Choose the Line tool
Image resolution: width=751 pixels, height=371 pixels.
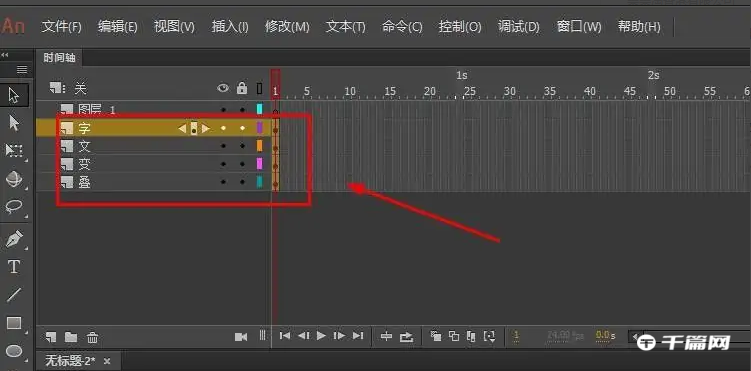click(x=14, y=295)
